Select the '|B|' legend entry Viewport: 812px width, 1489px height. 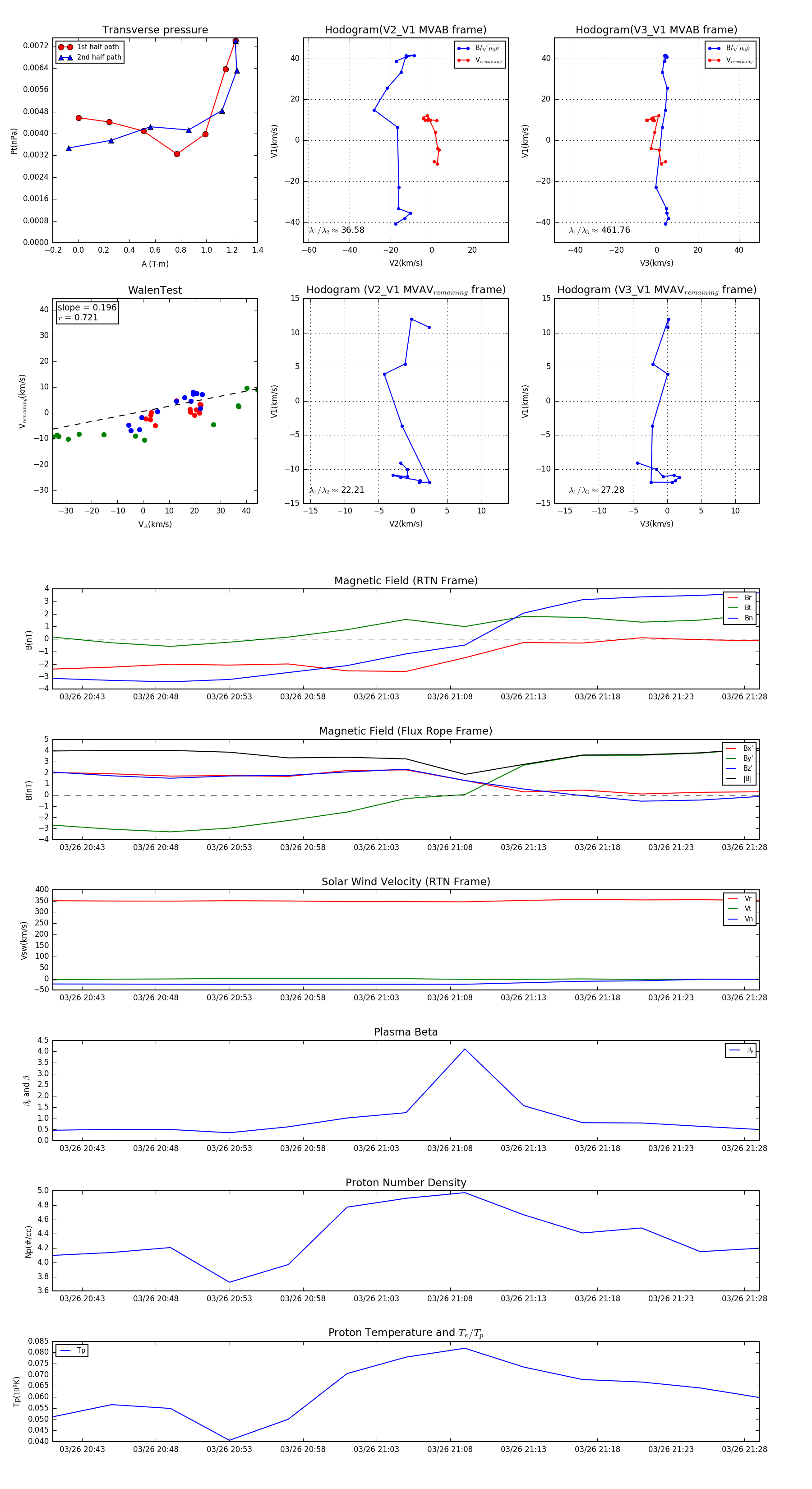[x=740, y=779]
